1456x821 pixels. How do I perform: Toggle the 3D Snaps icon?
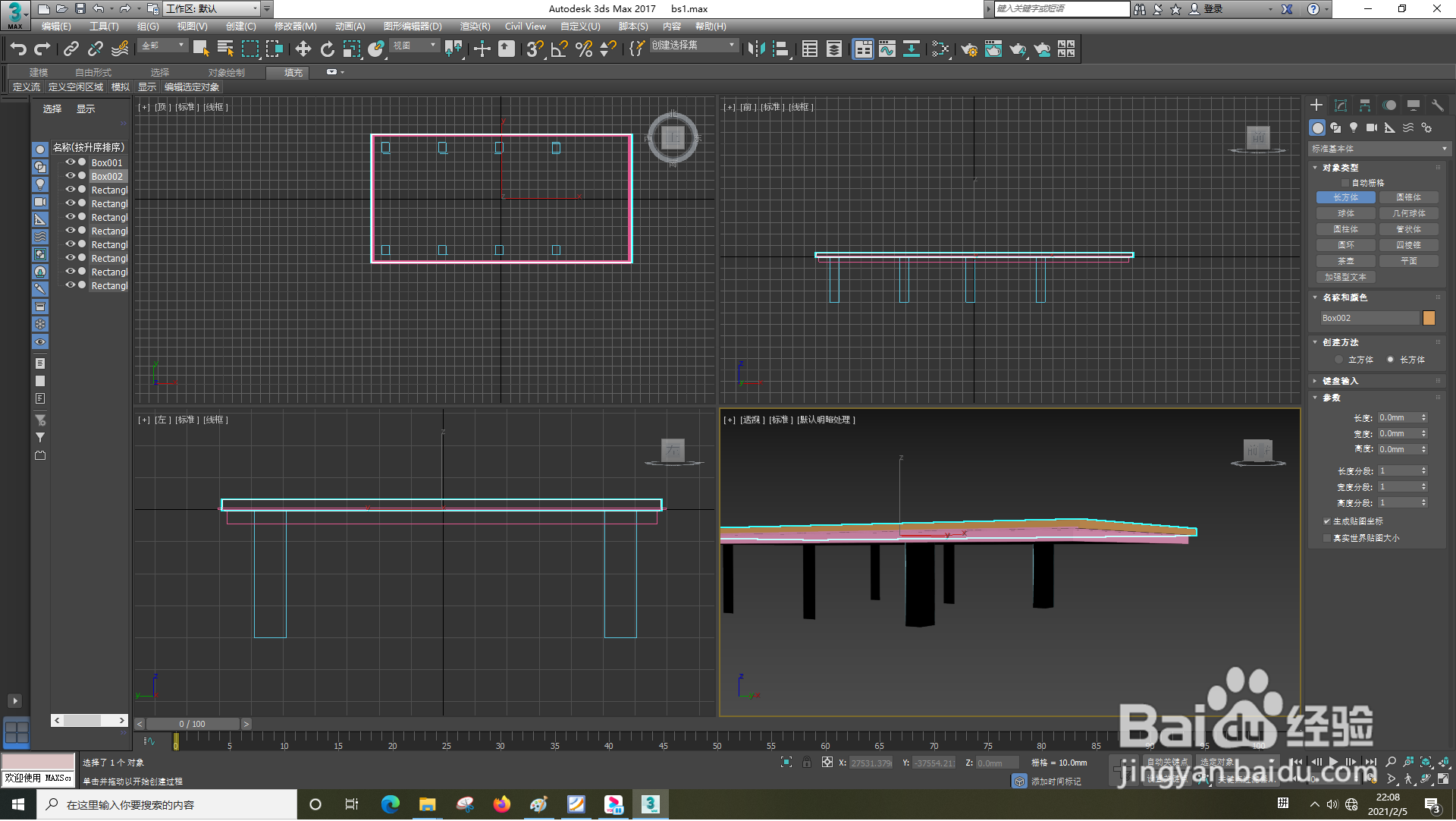coord(534,49)
